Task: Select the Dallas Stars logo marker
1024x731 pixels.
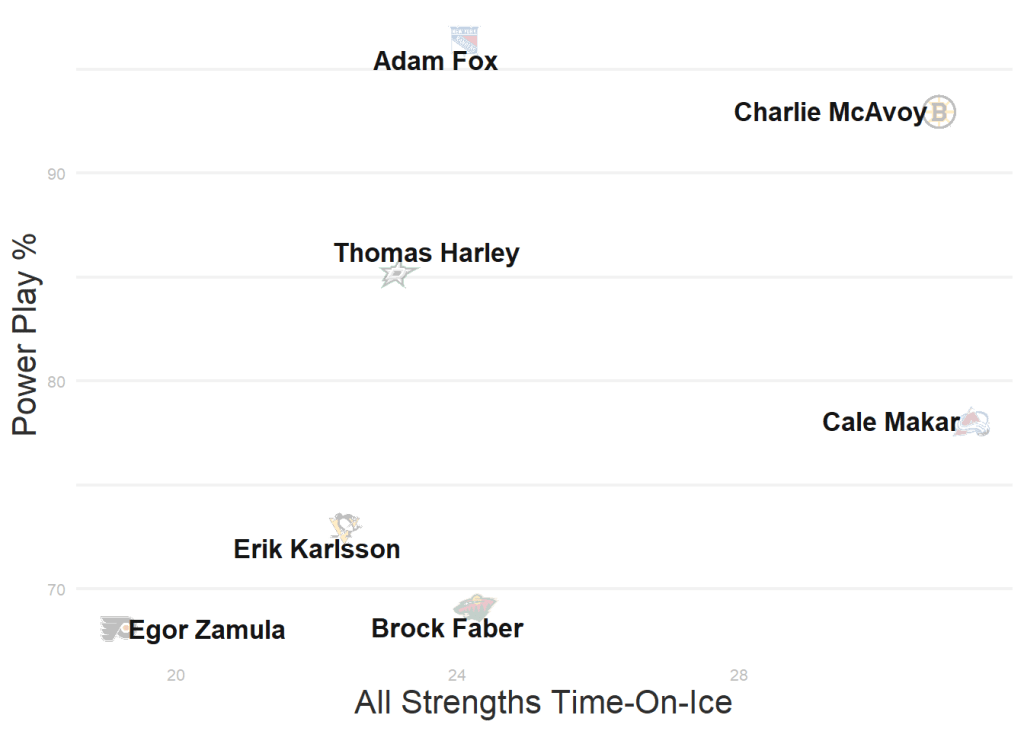Action: point(396,274)
